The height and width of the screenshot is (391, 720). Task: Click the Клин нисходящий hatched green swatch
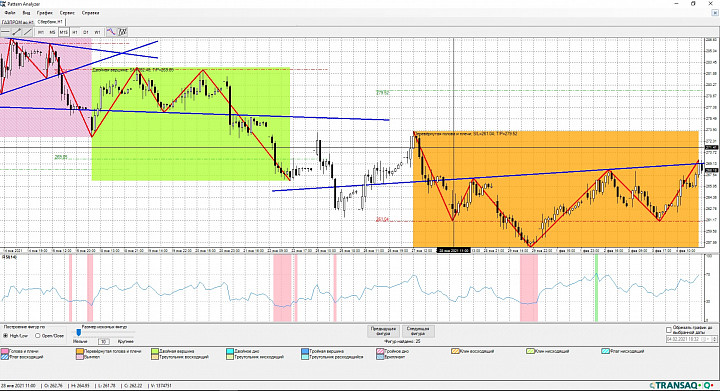(x=530, y=351)
